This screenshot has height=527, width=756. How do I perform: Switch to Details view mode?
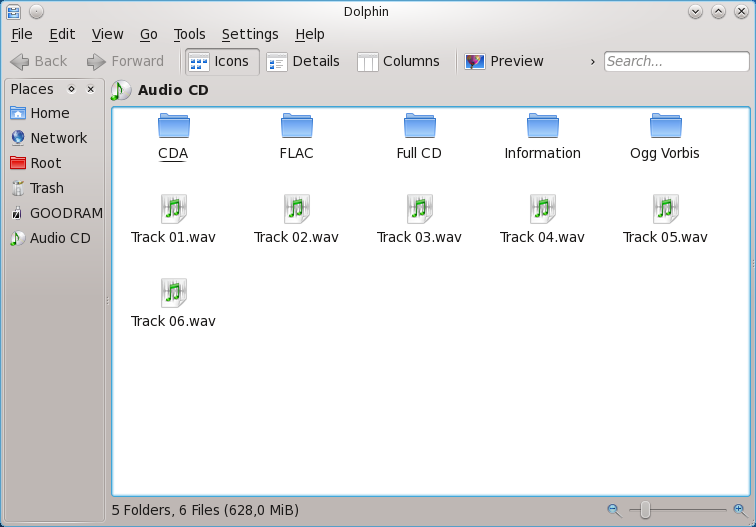pyautogui.click(x=303, y=62)
